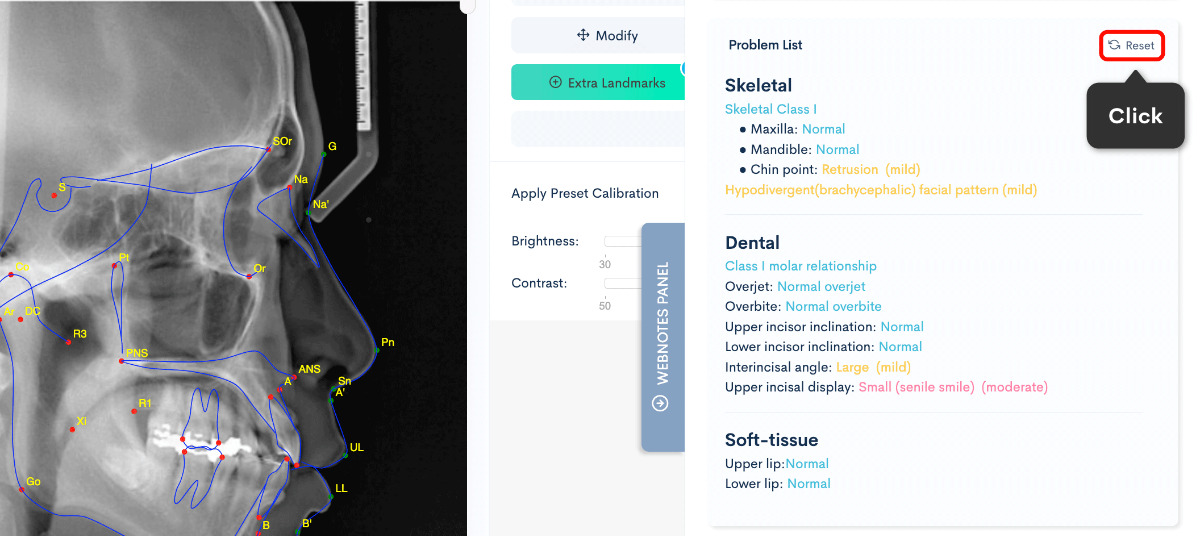Click the Class I molar relationship link
This screenshot has height=536, width=1200.
[800, 266]
